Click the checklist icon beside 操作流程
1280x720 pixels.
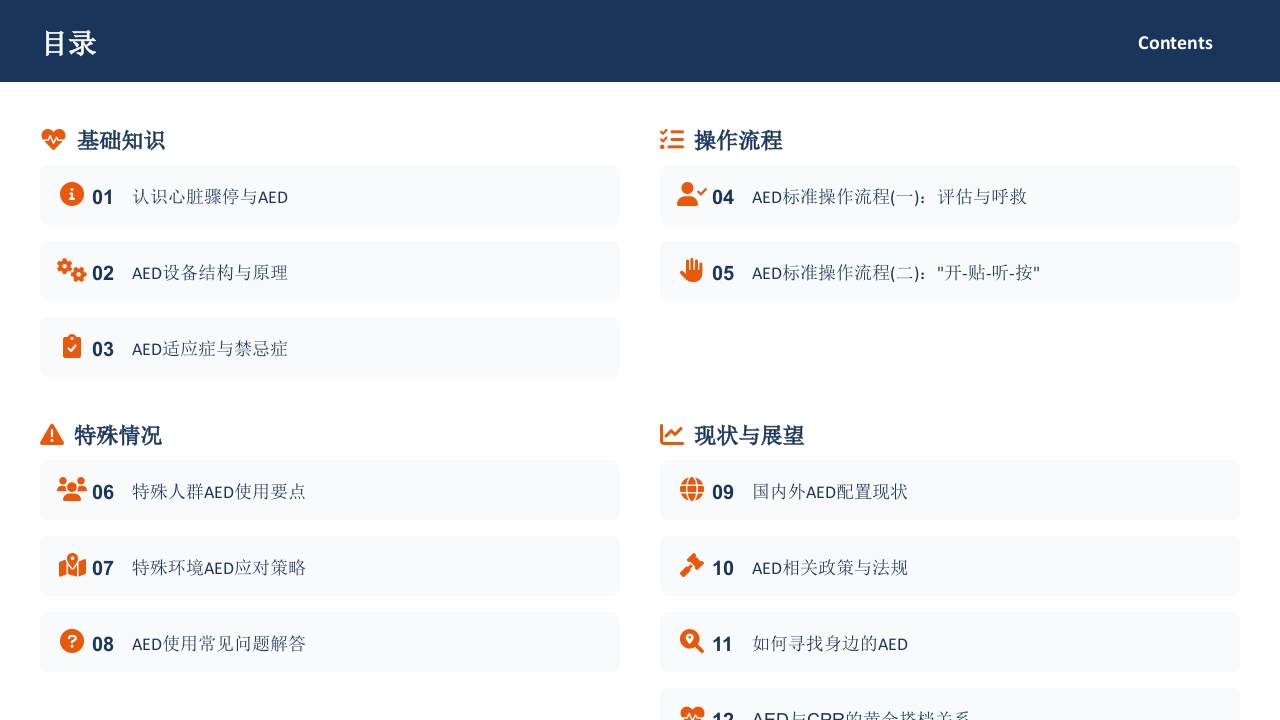672,140
